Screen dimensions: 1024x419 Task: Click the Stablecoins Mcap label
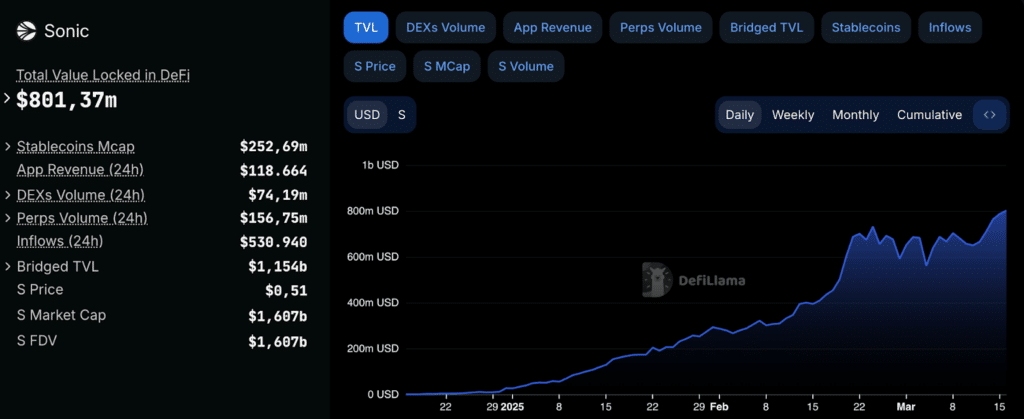pyautogui.click(x=76, y=146)
